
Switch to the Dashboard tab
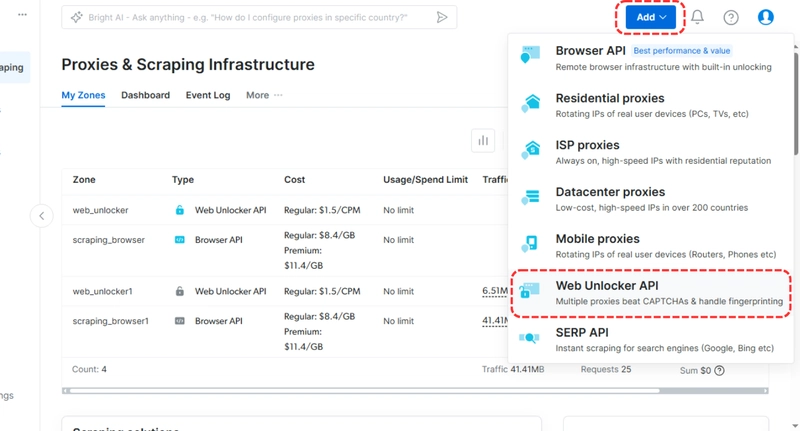coord(145,95)
